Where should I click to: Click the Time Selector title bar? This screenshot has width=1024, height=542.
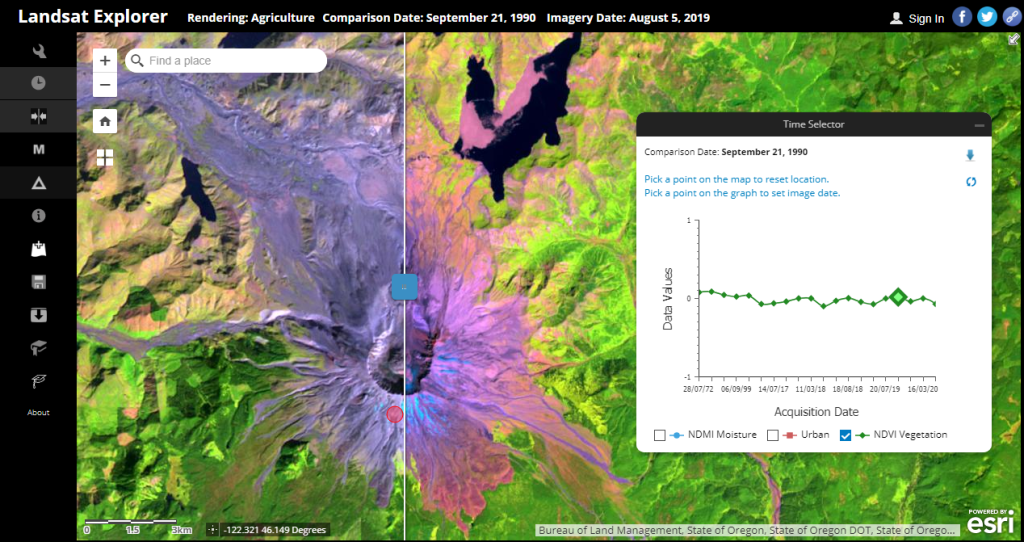click(x=814, y=124)
